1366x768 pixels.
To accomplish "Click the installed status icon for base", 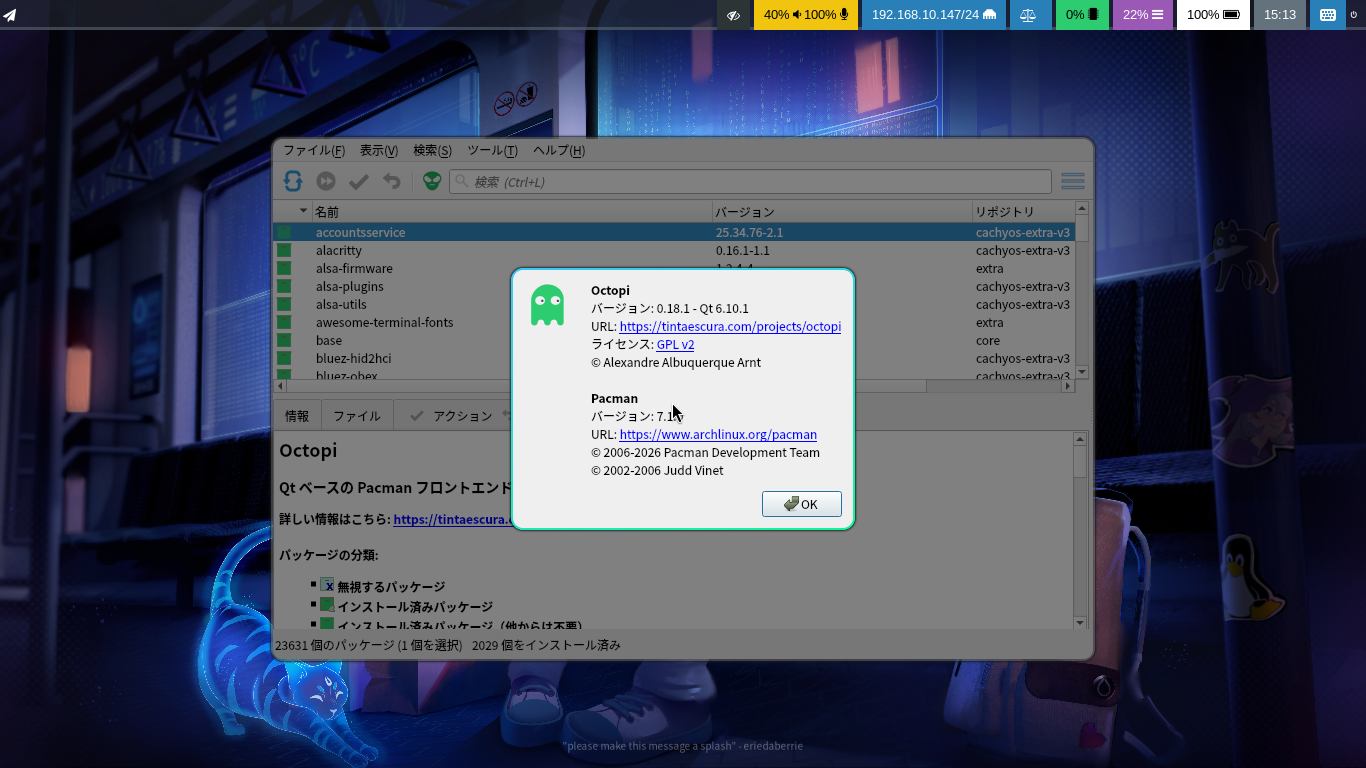I will [x=284, y=340].
